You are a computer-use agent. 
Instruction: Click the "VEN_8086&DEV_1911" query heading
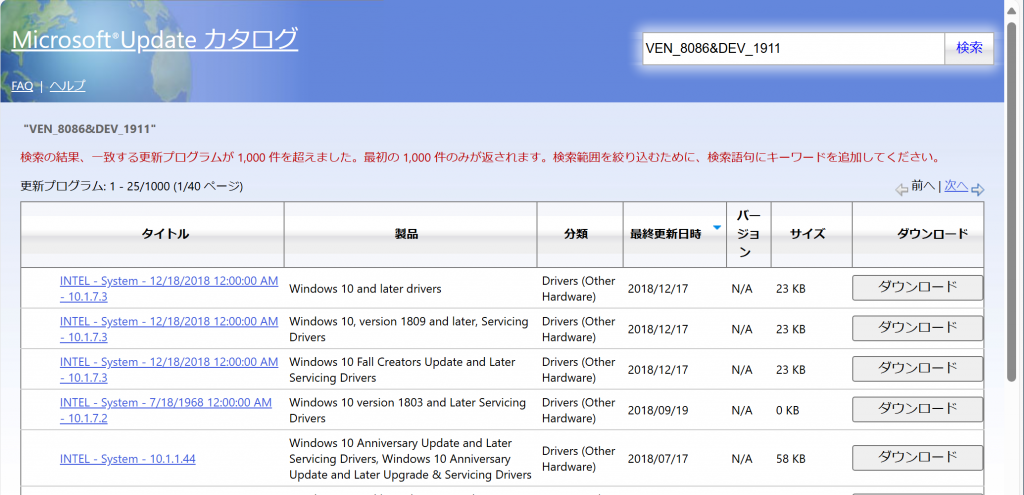89,129
